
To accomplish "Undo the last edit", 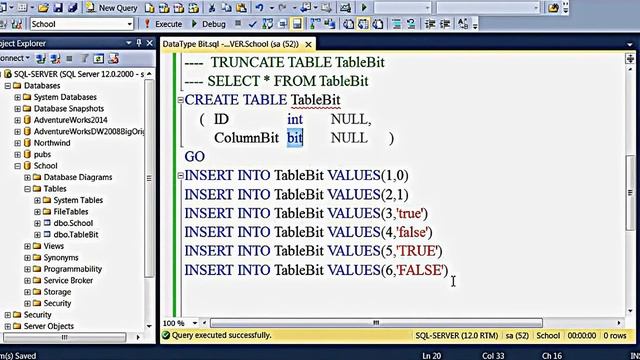I will point(260,7).
